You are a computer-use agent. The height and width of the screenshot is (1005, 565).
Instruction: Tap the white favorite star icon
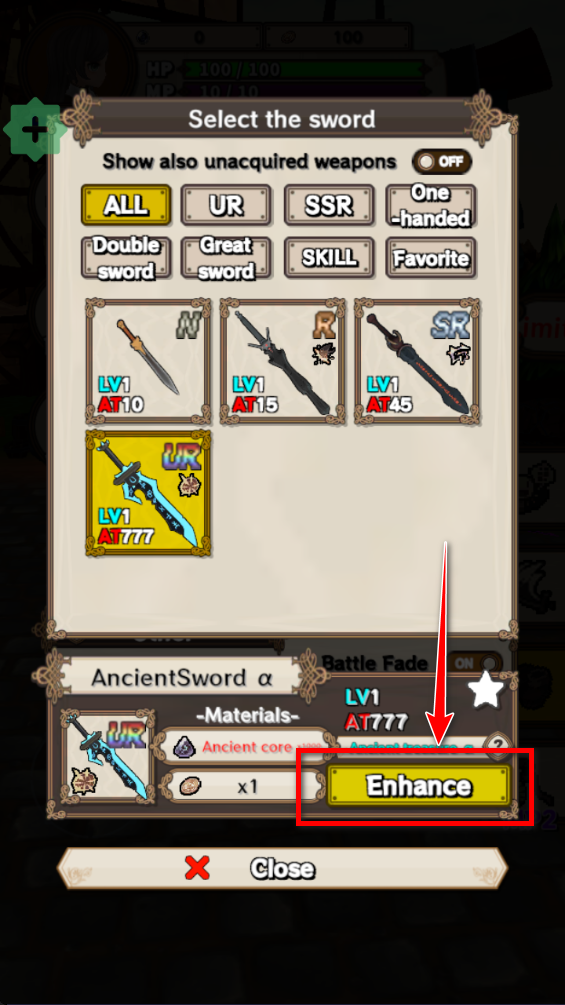[486, 690]
